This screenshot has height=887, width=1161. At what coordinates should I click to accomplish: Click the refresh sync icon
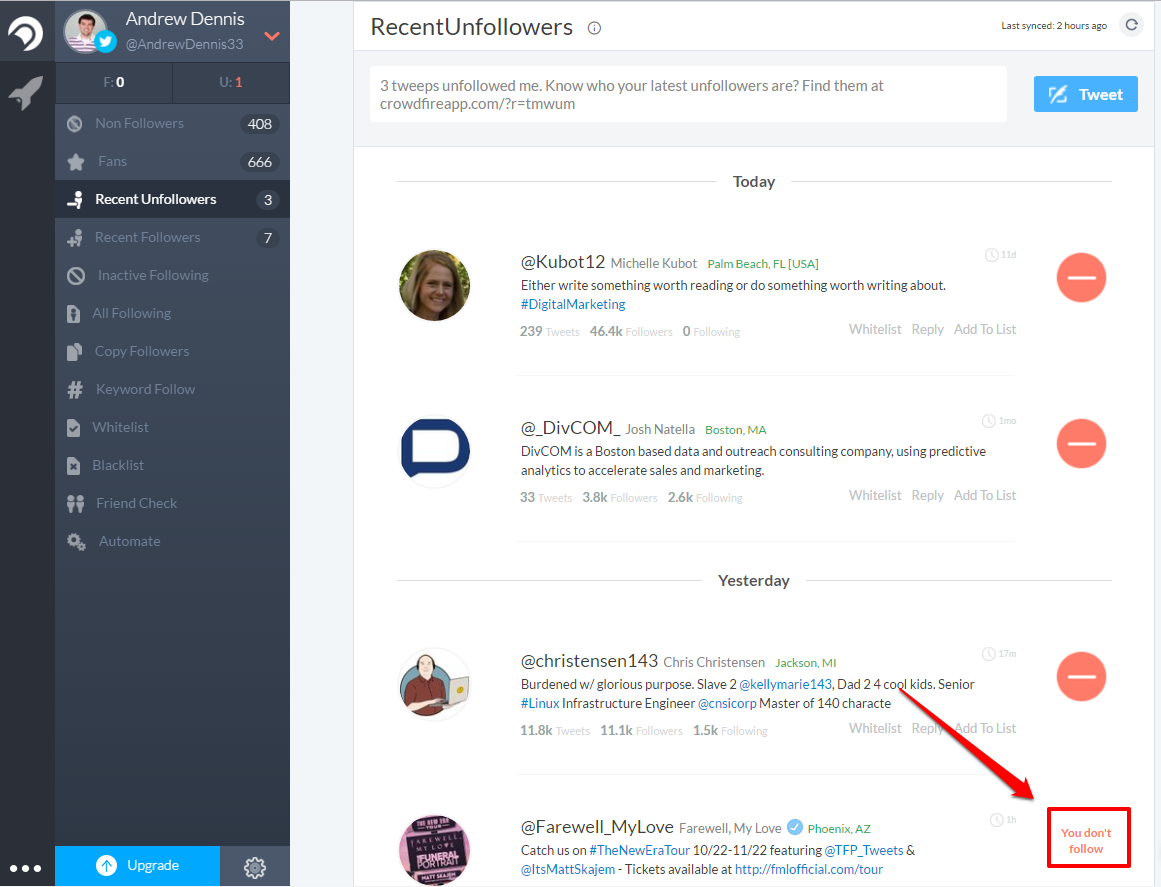click(x=1131, y=25)
